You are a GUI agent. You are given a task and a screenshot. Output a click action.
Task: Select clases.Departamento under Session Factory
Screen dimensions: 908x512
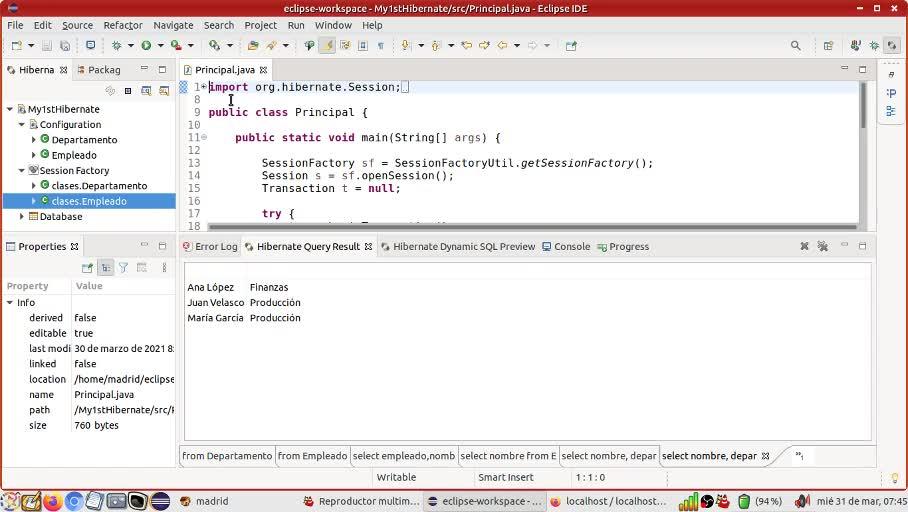tap(99, 186)
